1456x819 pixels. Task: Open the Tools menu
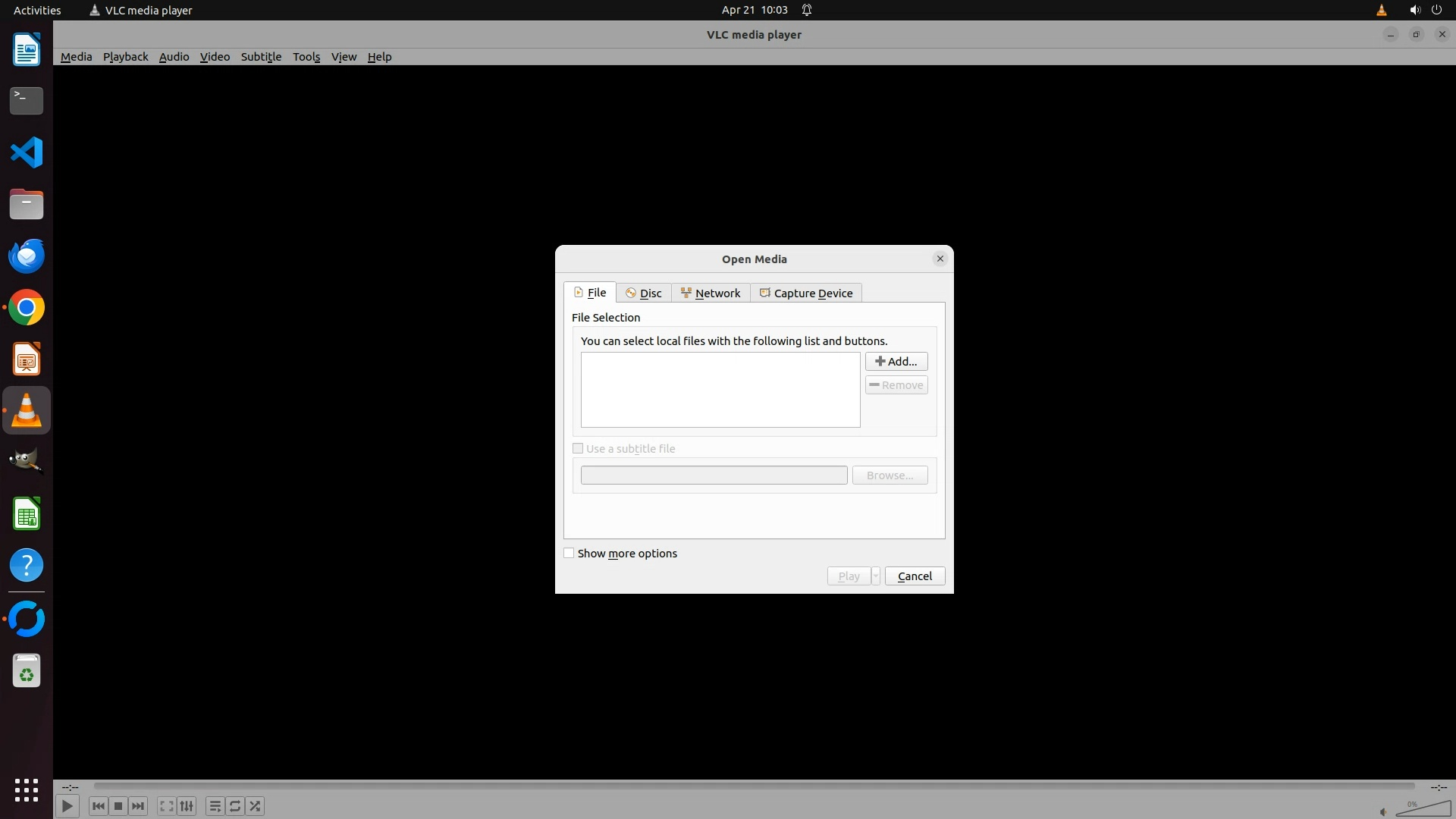306,57
